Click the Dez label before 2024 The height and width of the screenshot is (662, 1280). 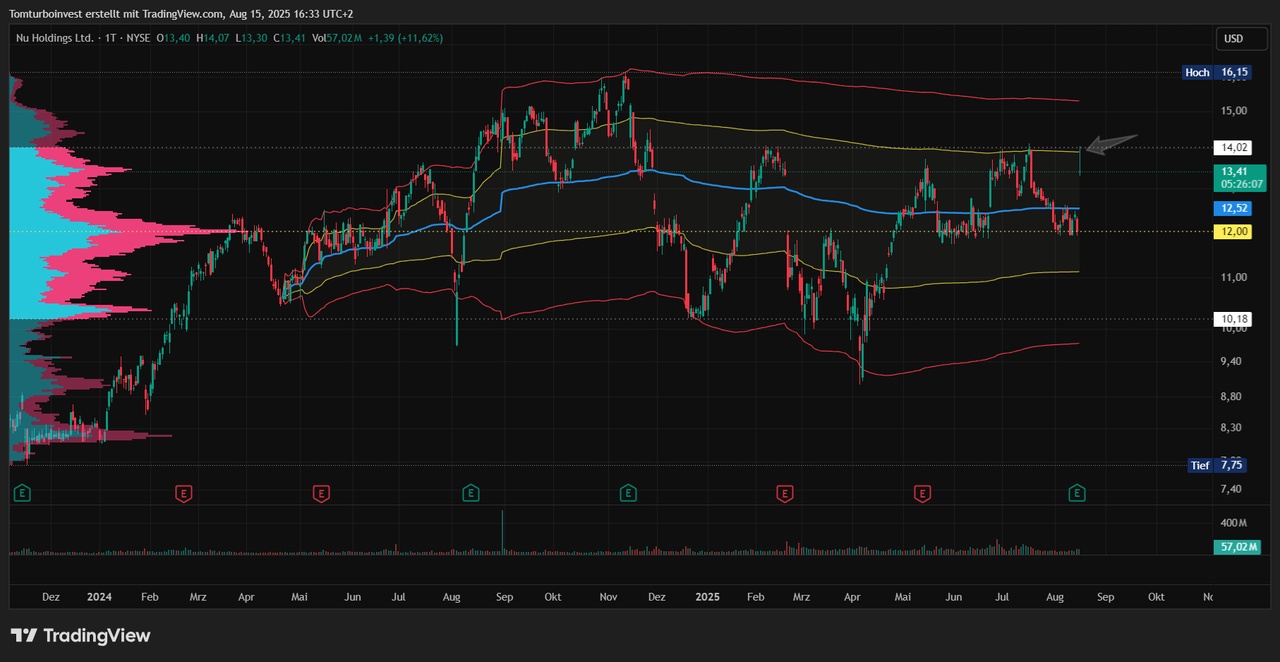(51, 597)
